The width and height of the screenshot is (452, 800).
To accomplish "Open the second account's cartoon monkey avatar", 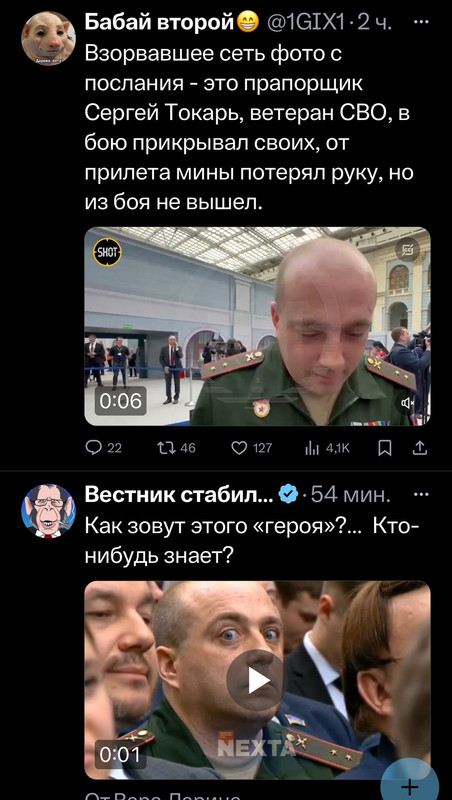I will point(48,511).
